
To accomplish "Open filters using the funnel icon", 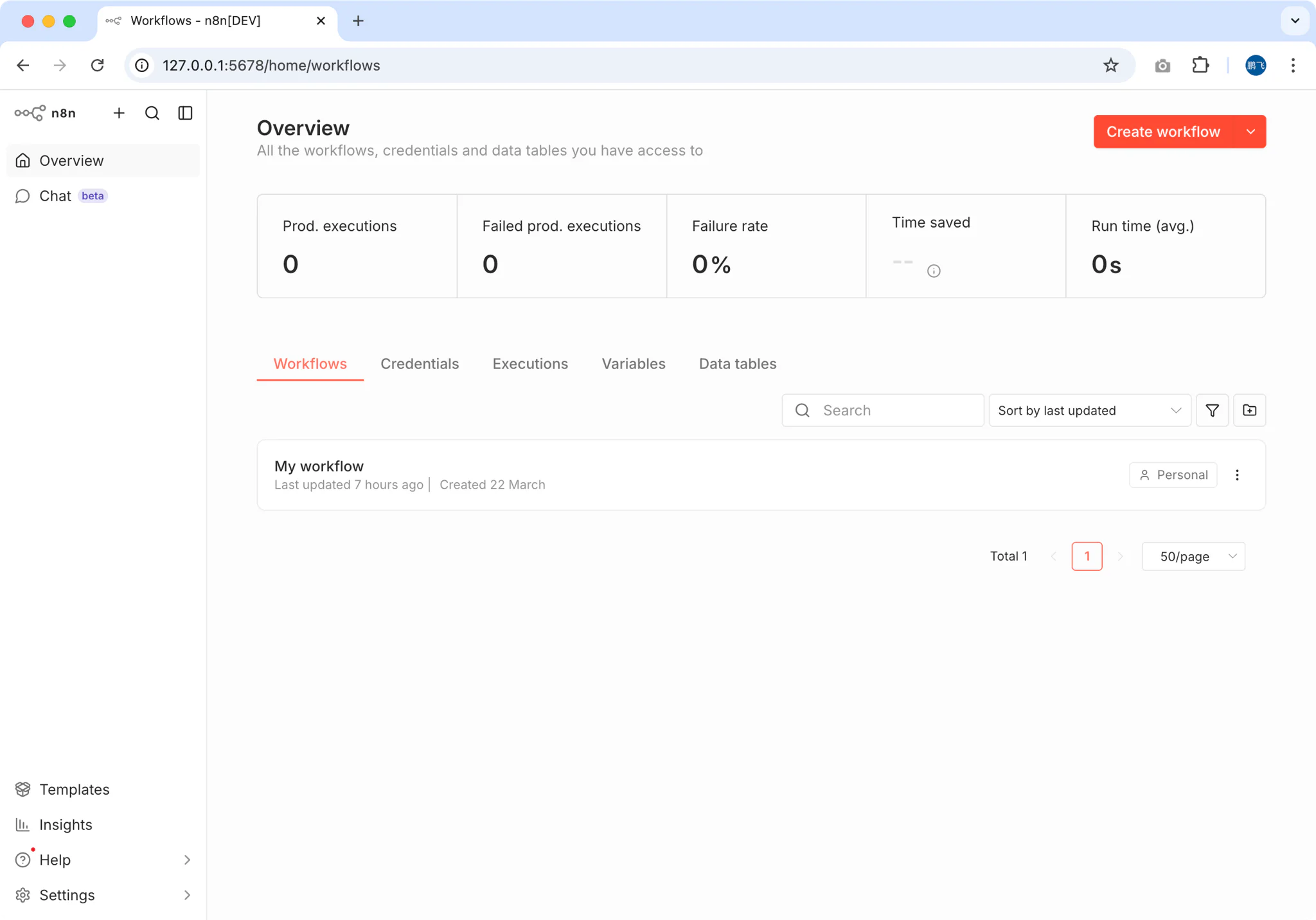I will point(1211,410).
